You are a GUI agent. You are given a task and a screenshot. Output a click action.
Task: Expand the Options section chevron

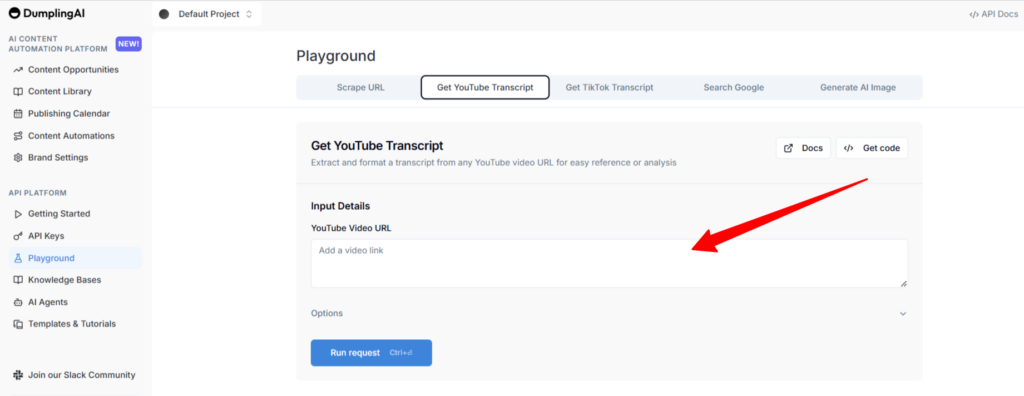point(903,314)
